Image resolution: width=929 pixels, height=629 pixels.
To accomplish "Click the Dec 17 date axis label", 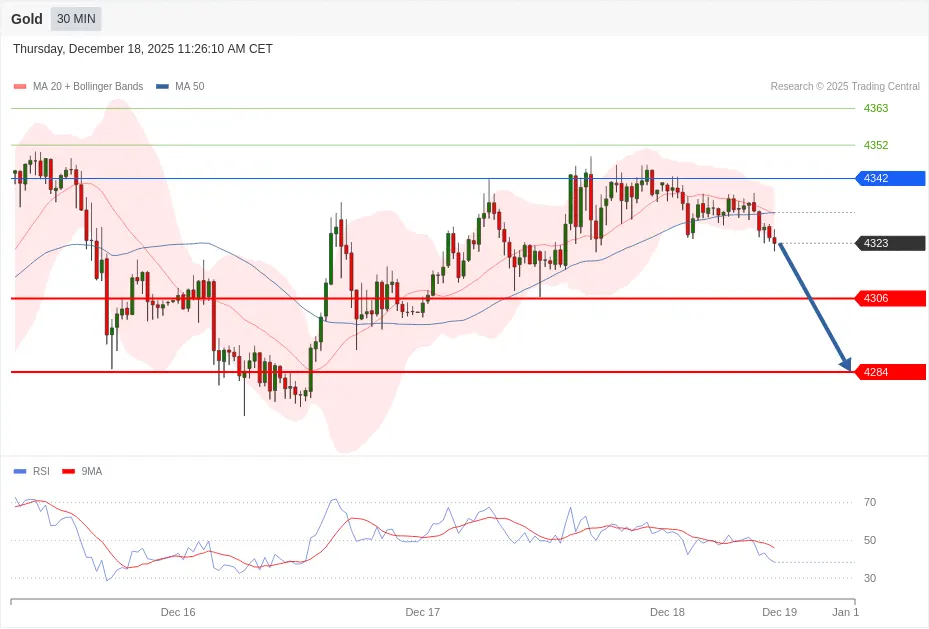I will point(423,612).
